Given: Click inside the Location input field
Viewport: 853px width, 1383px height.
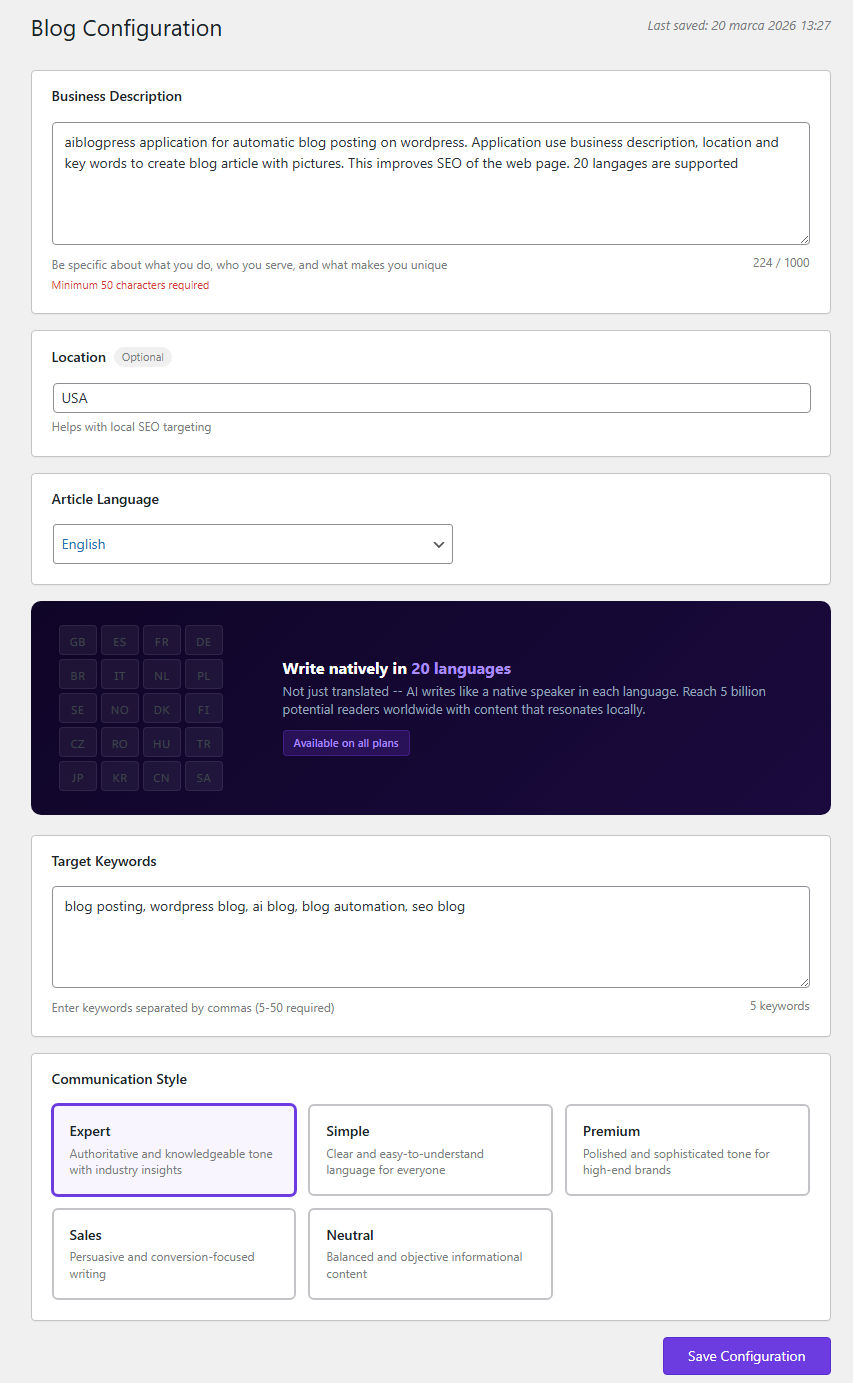Looking at the screenshot, I should click(430, 397).
